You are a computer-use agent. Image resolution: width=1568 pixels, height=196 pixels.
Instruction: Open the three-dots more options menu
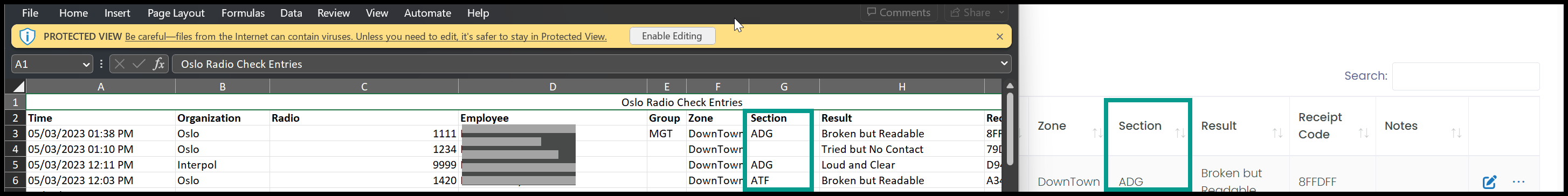pyautogui.click(x=1519, y=181)
